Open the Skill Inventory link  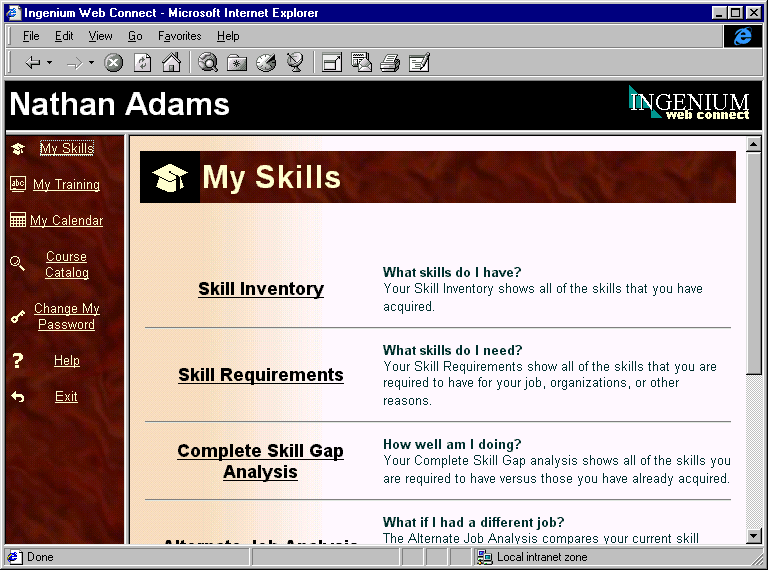[x=261, y=289]
